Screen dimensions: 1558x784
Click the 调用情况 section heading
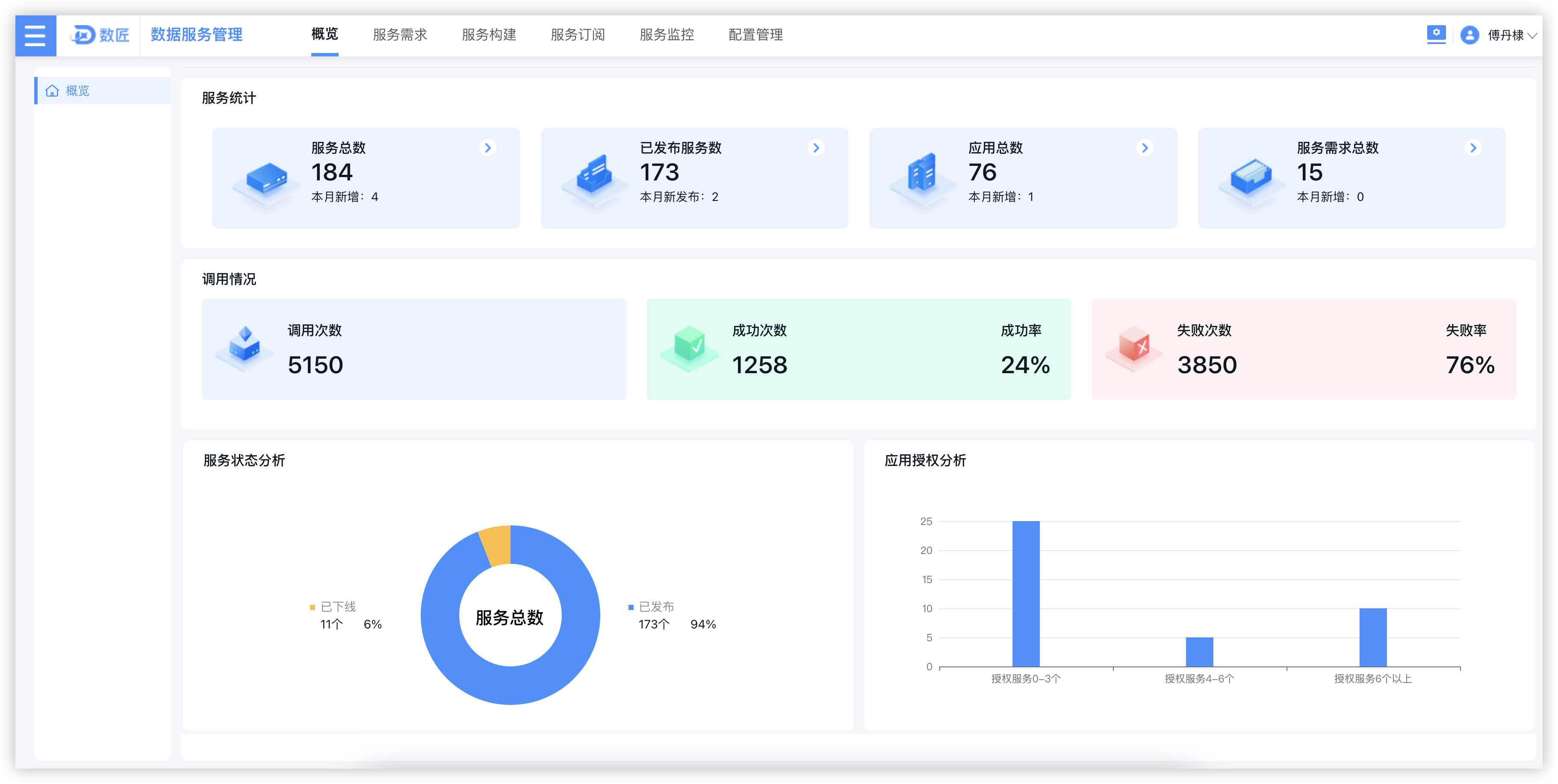click(x=229, y=279)
